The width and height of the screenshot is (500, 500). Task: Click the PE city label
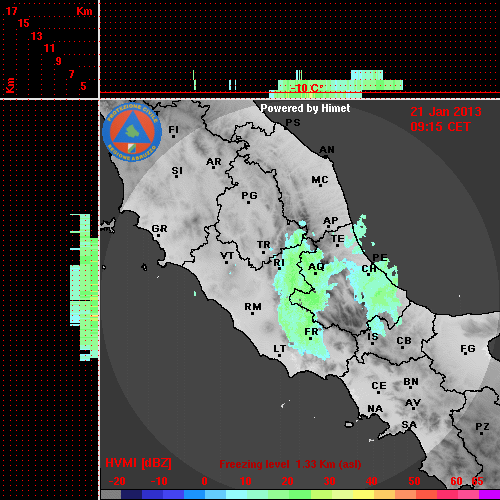(x=380, y=257)
